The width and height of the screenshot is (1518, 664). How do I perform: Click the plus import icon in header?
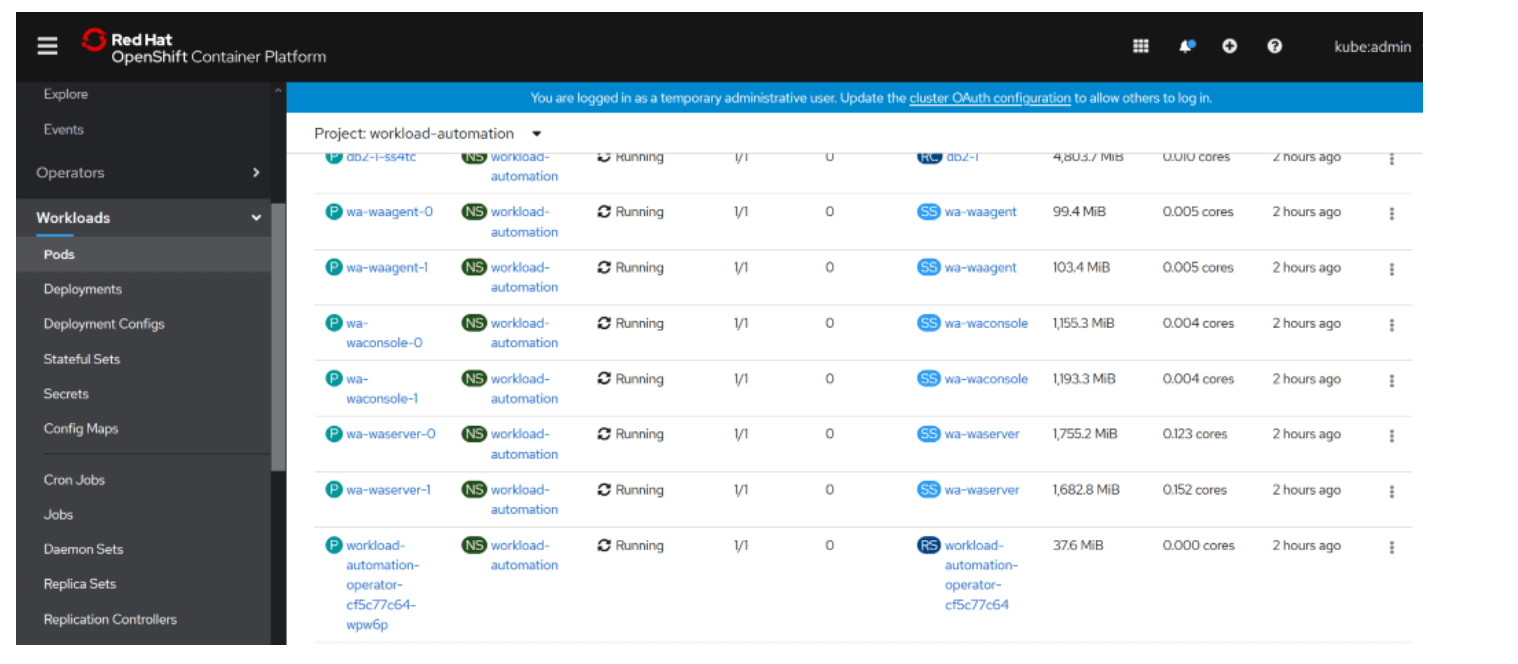click(1230, 46)
